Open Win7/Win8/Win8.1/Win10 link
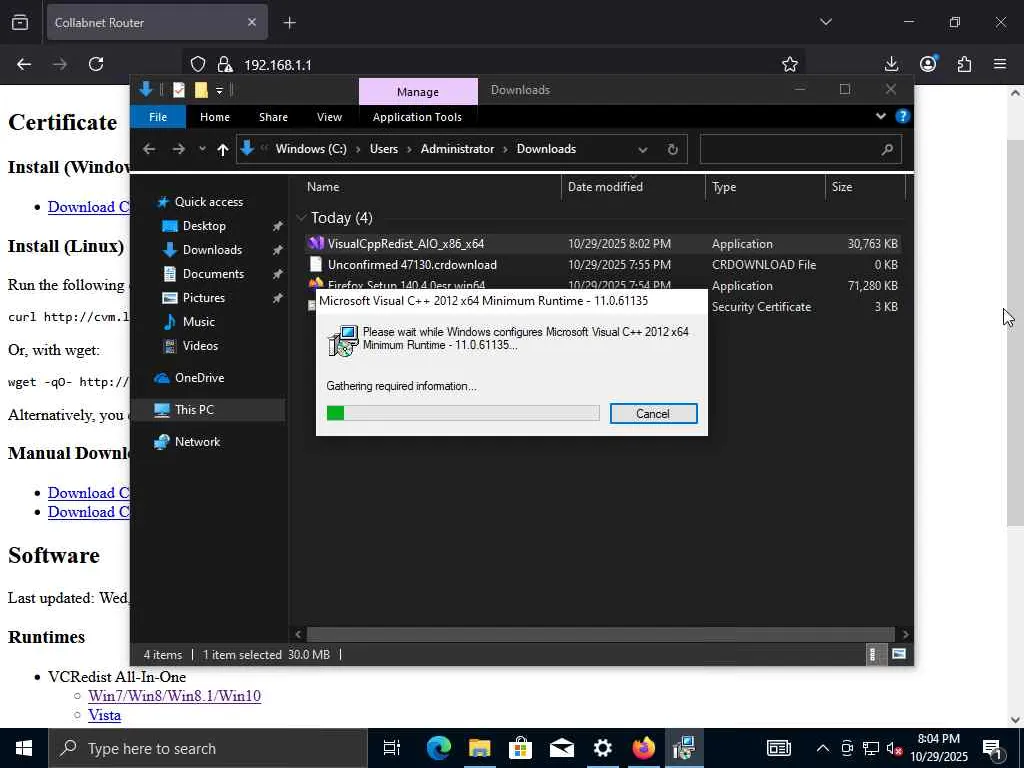 (x=174, y=696)
